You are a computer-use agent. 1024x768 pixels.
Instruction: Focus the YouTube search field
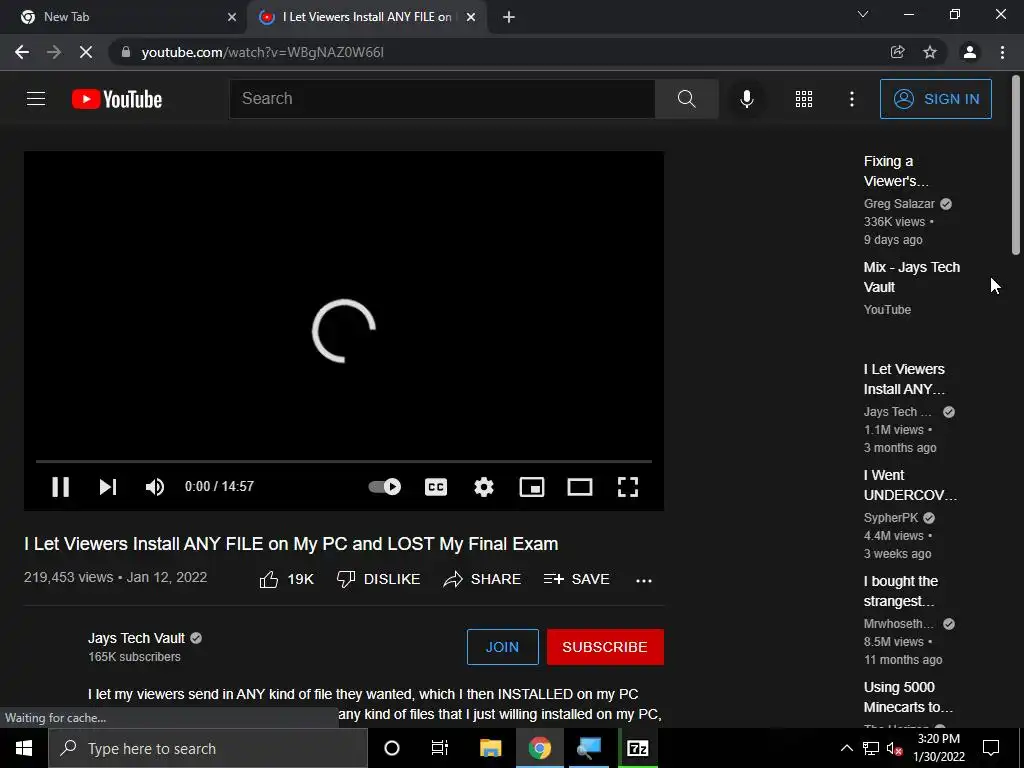coord(442,99)
